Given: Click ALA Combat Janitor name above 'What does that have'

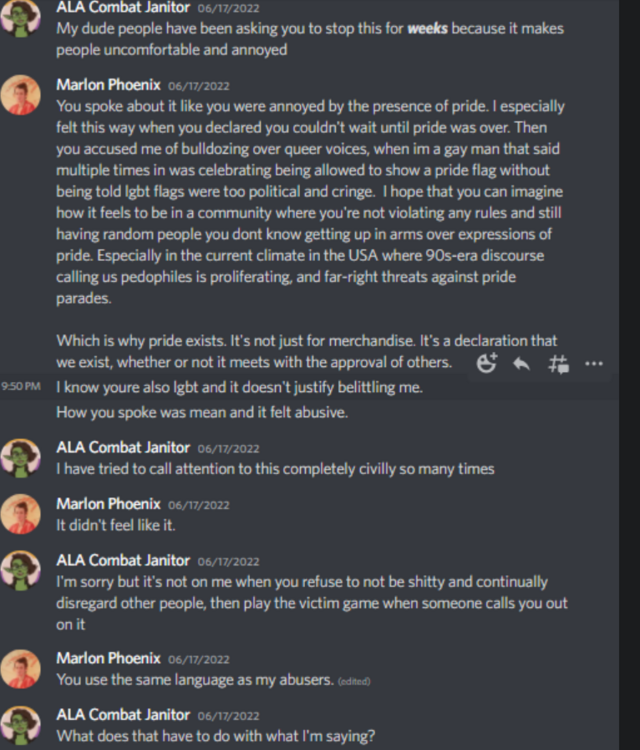Looking at the screenshot, I should [123, 715].
